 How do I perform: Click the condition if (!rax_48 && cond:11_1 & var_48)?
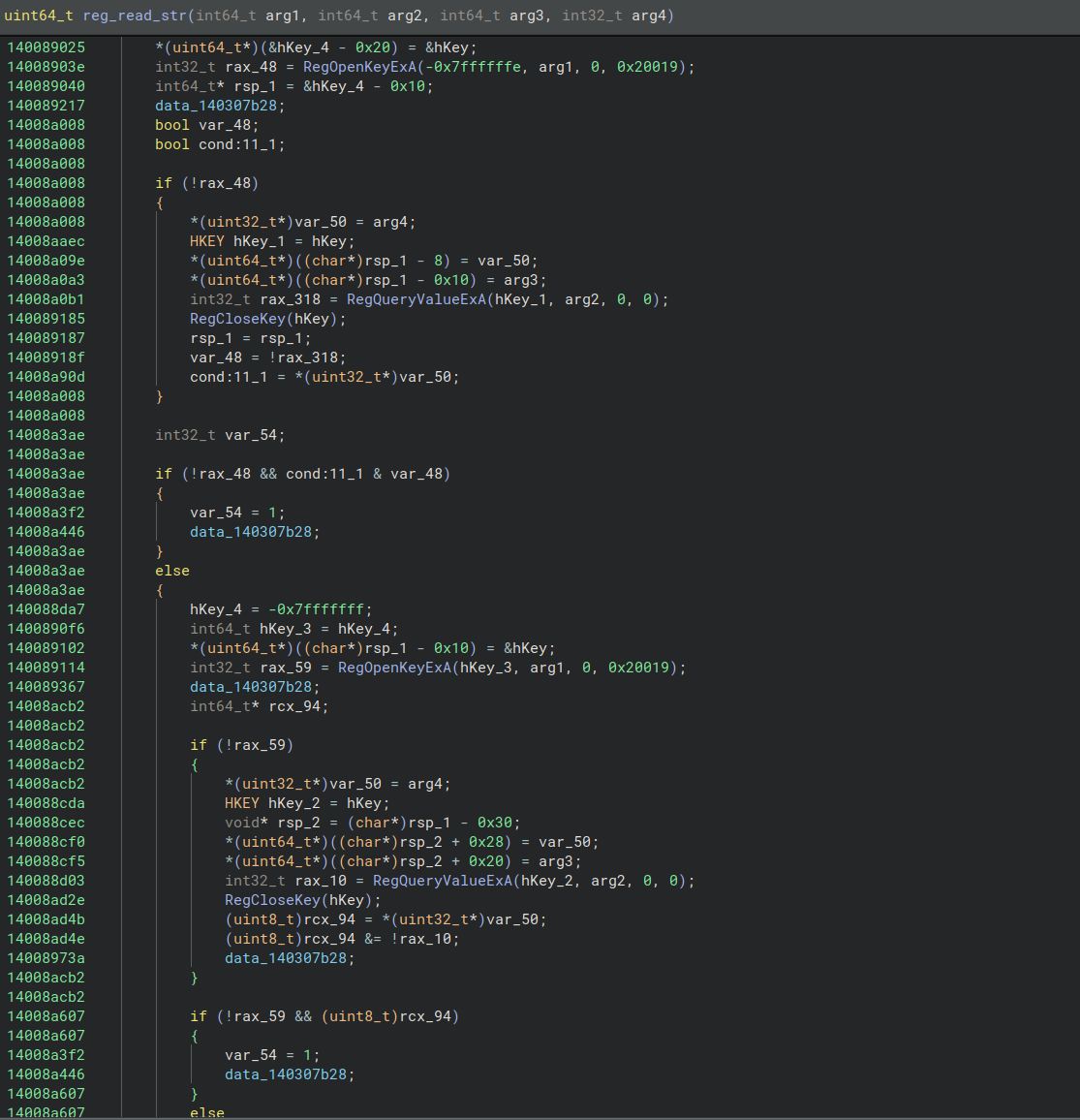(x=302, y=474)
